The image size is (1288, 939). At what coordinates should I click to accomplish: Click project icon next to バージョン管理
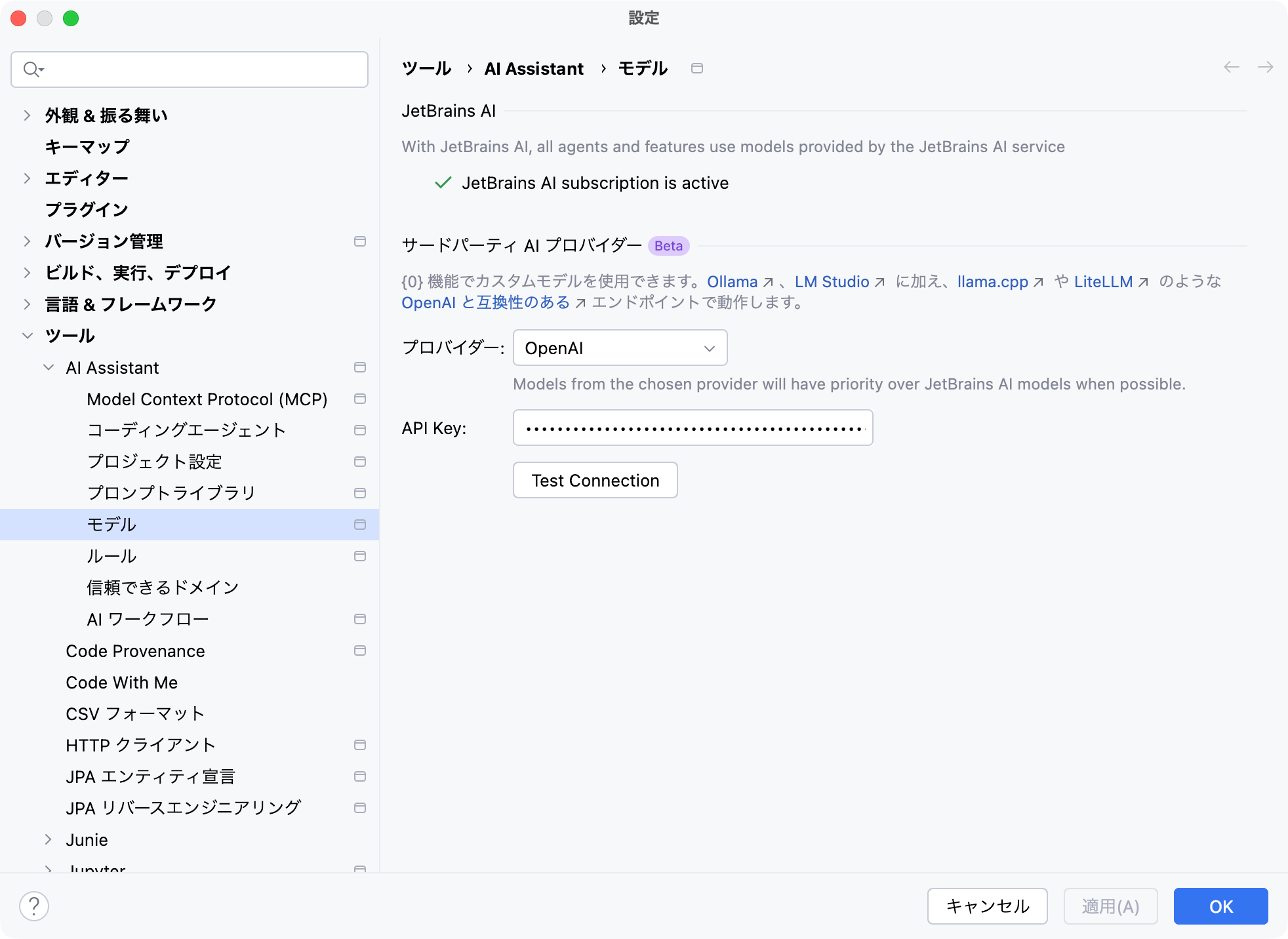pyautogui.click(x=359, y=241)
